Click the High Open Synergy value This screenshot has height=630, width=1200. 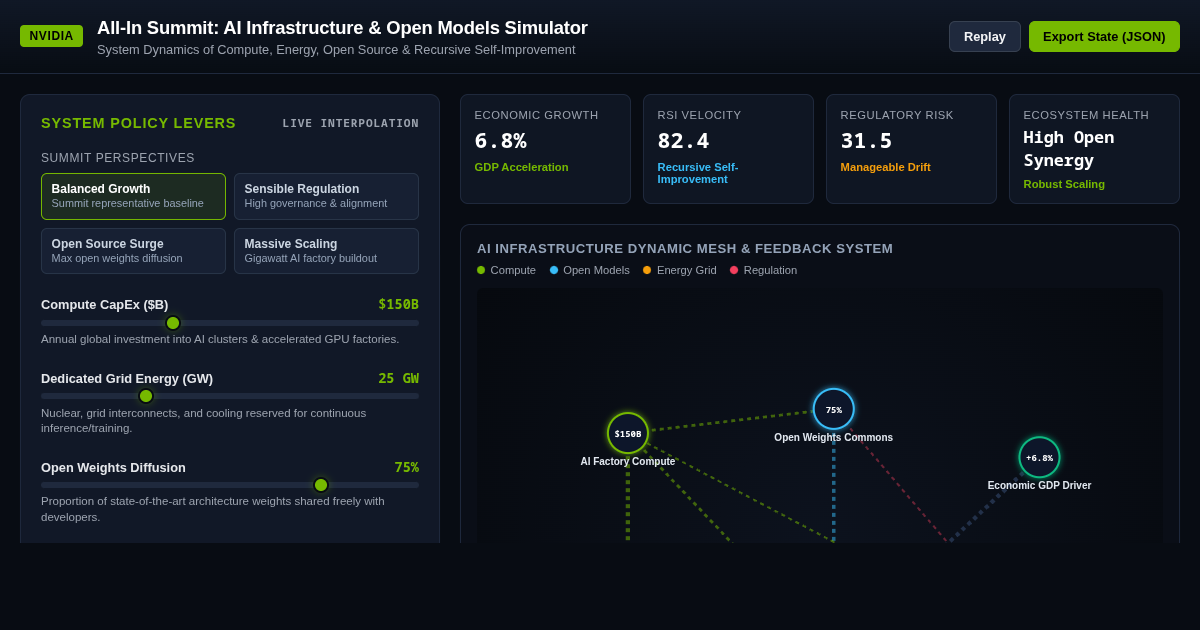click(x=1068, y=149)
